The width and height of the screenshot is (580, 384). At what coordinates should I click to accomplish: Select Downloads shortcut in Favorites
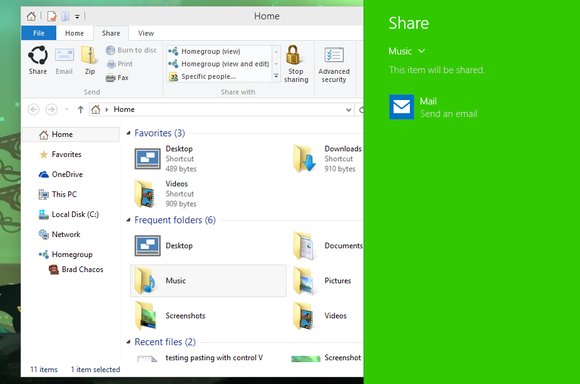tap(327, 159)
